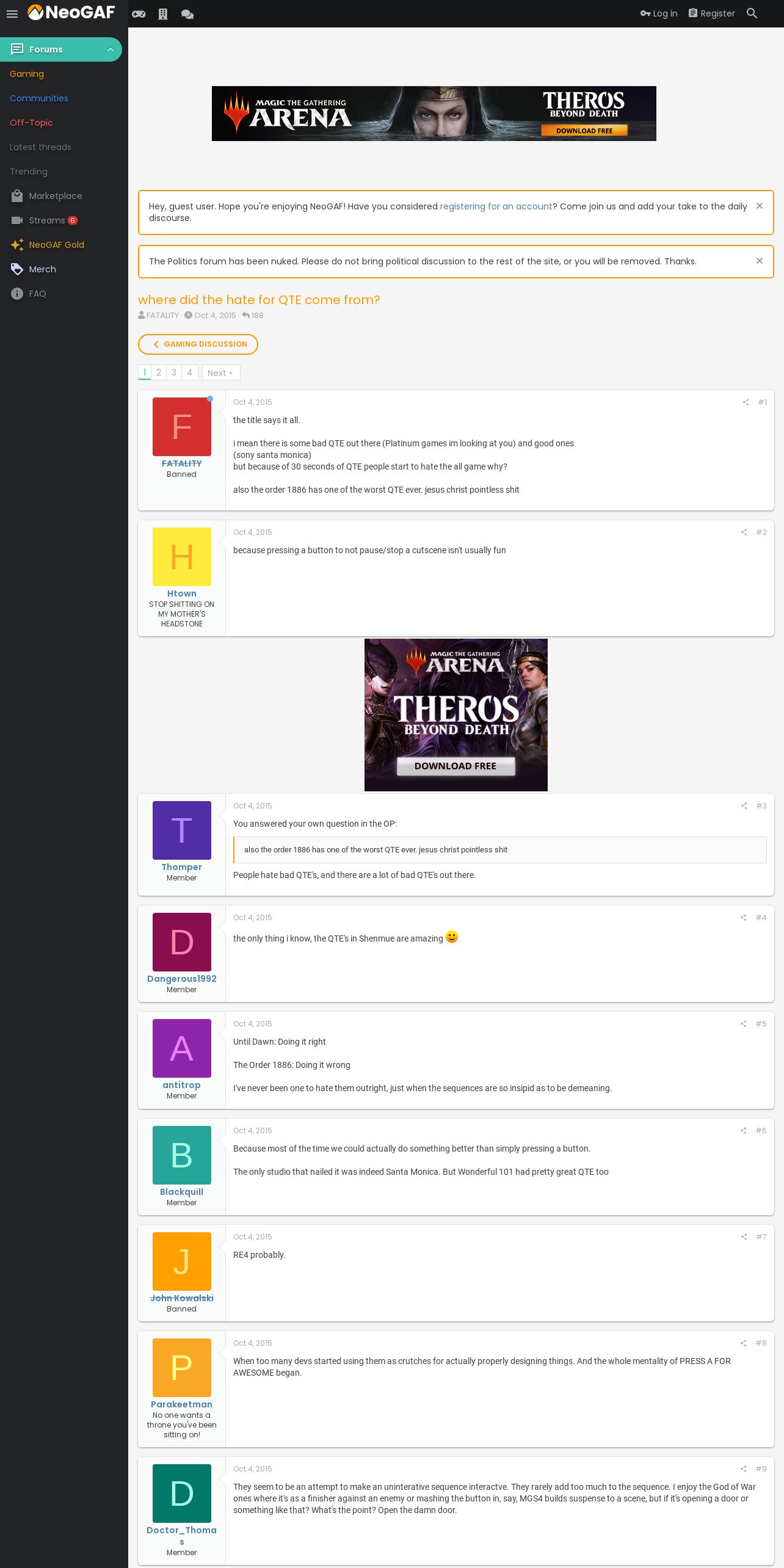Click Blackquill's B avatar
This screenshot has width=784, height=1568.
[x=182, y=1155]
